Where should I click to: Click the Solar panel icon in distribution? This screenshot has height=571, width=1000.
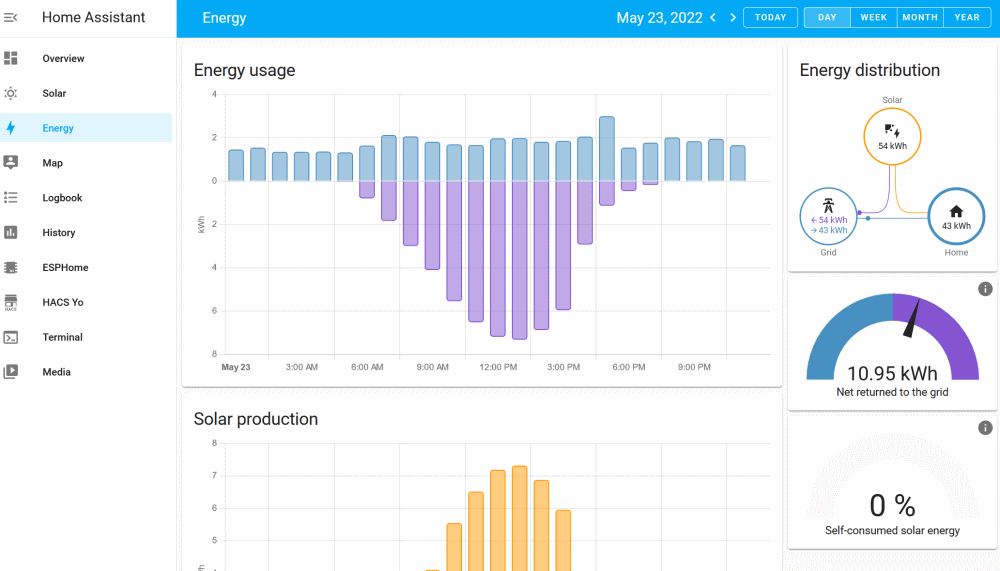click(x=892, y=131)
